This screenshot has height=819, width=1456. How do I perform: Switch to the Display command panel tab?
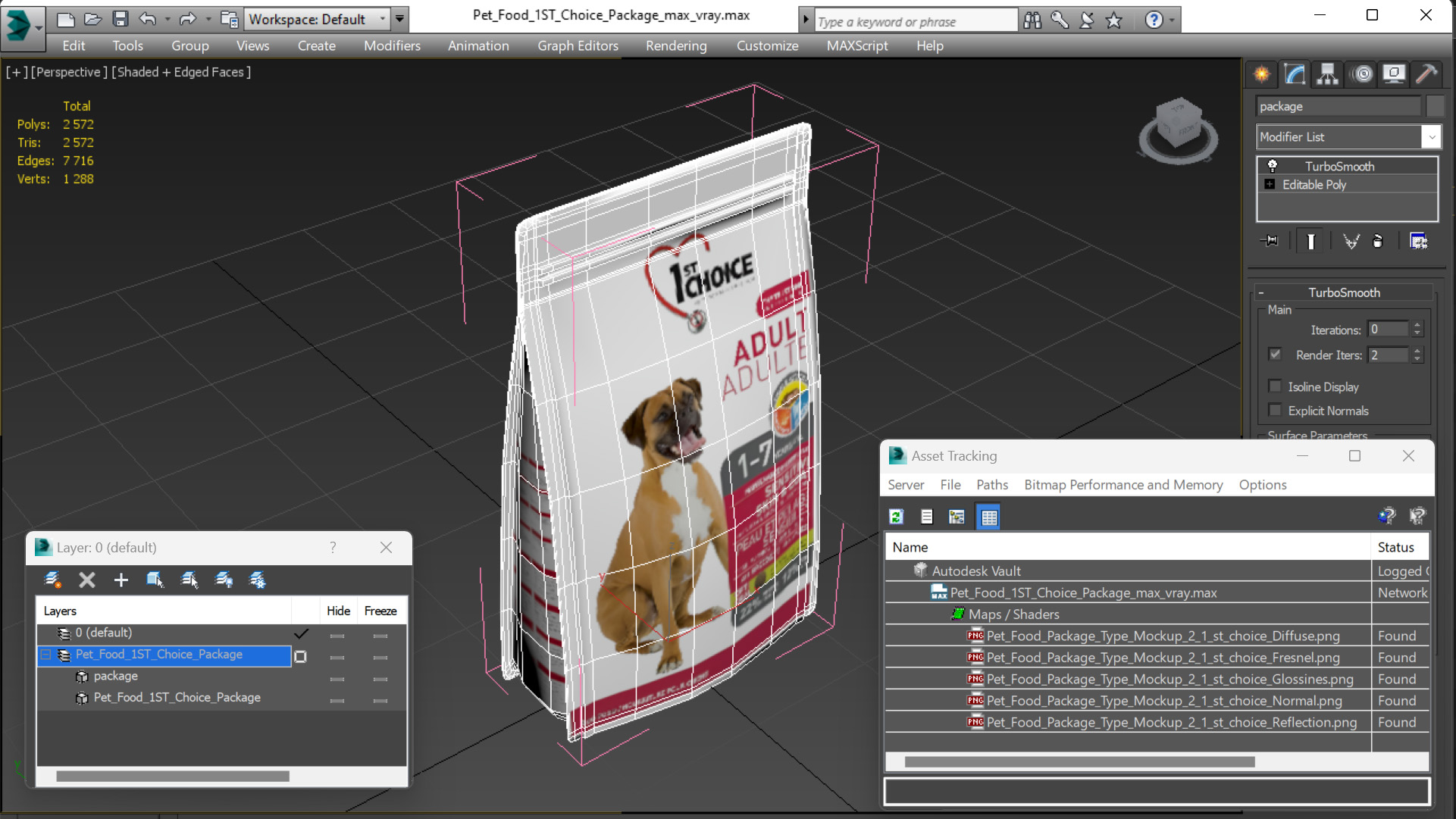click(x=1393, y=73)
